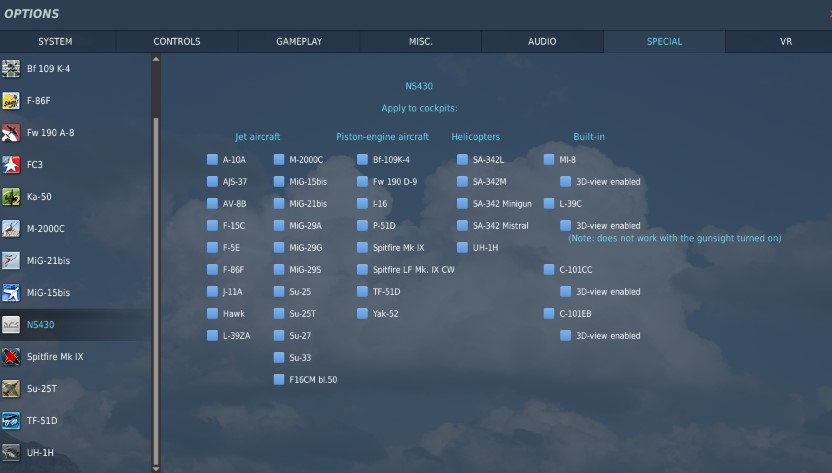
Task: Toggle the L-39ZA checkbox
Action: click(212, 336)
